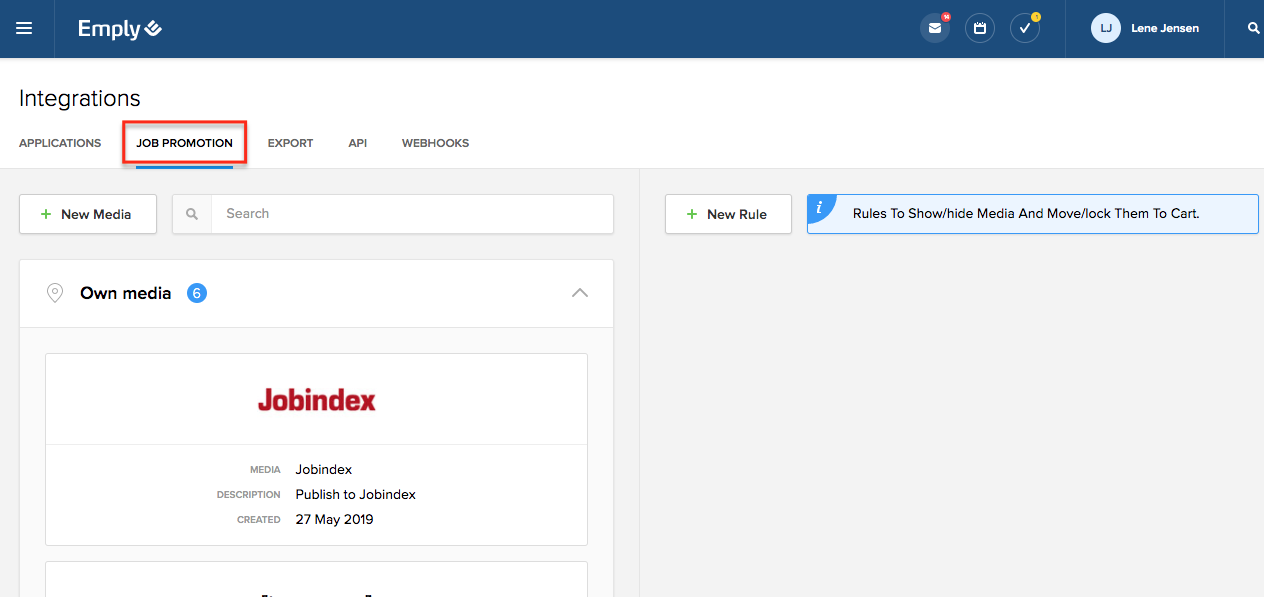
Task: Switch to the Export tab
Action: point(290,143)
